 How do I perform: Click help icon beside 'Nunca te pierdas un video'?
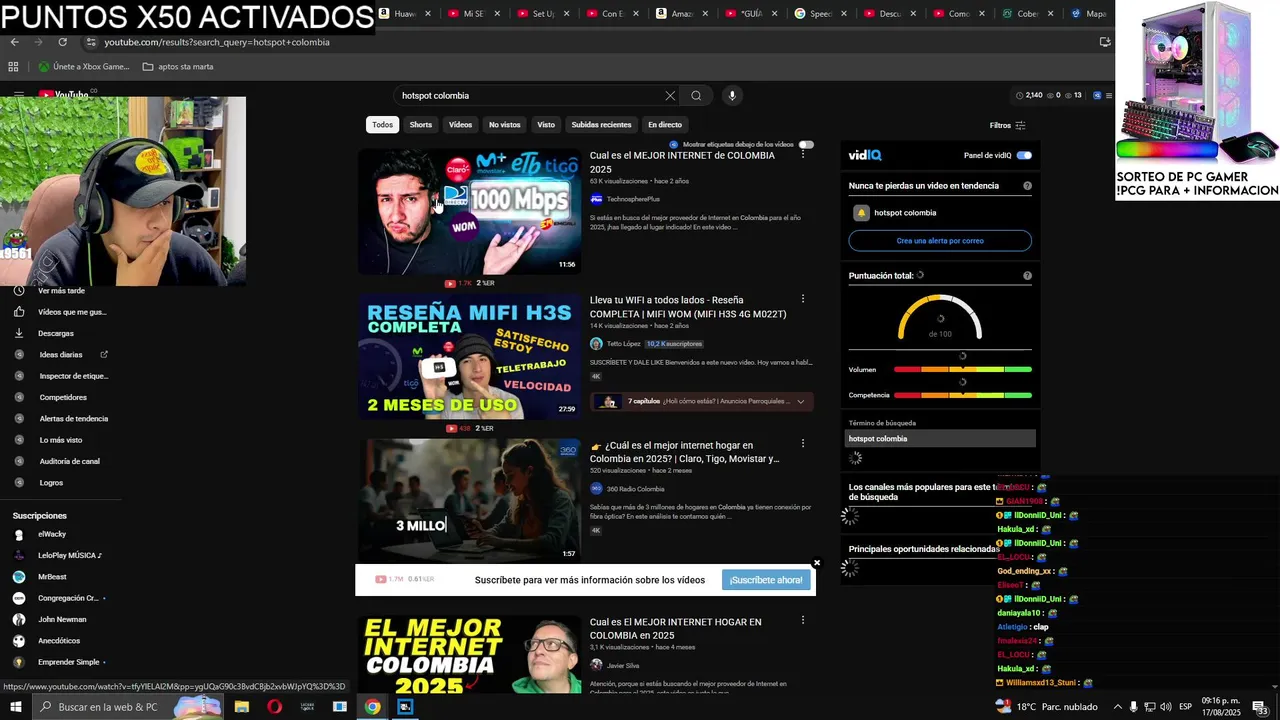[x=1027, y=186]
